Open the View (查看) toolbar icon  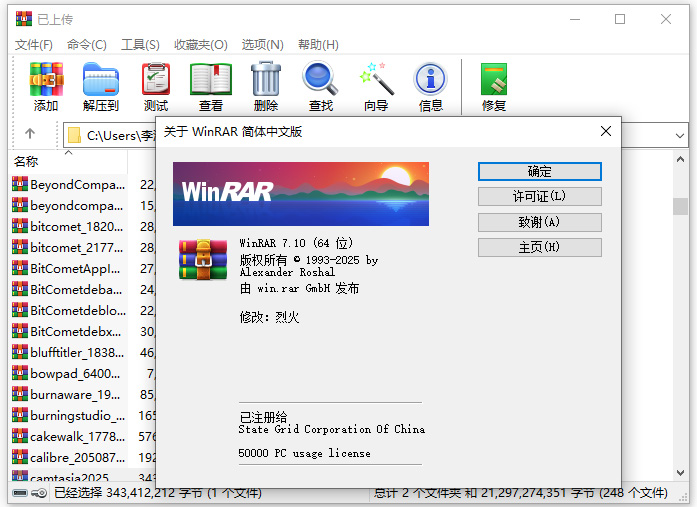coord(211,86)
